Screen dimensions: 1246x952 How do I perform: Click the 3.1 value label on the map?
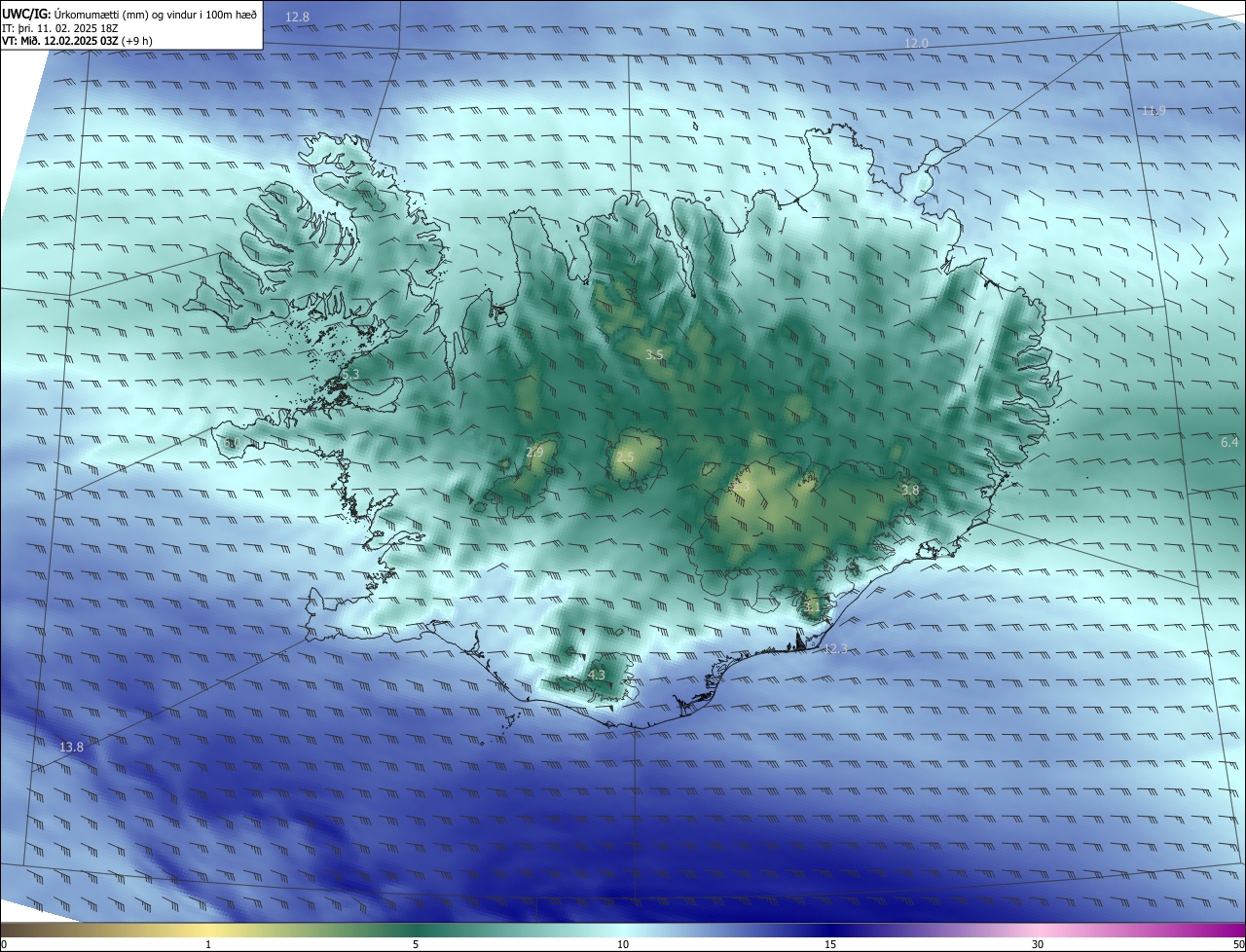(812, 605)
